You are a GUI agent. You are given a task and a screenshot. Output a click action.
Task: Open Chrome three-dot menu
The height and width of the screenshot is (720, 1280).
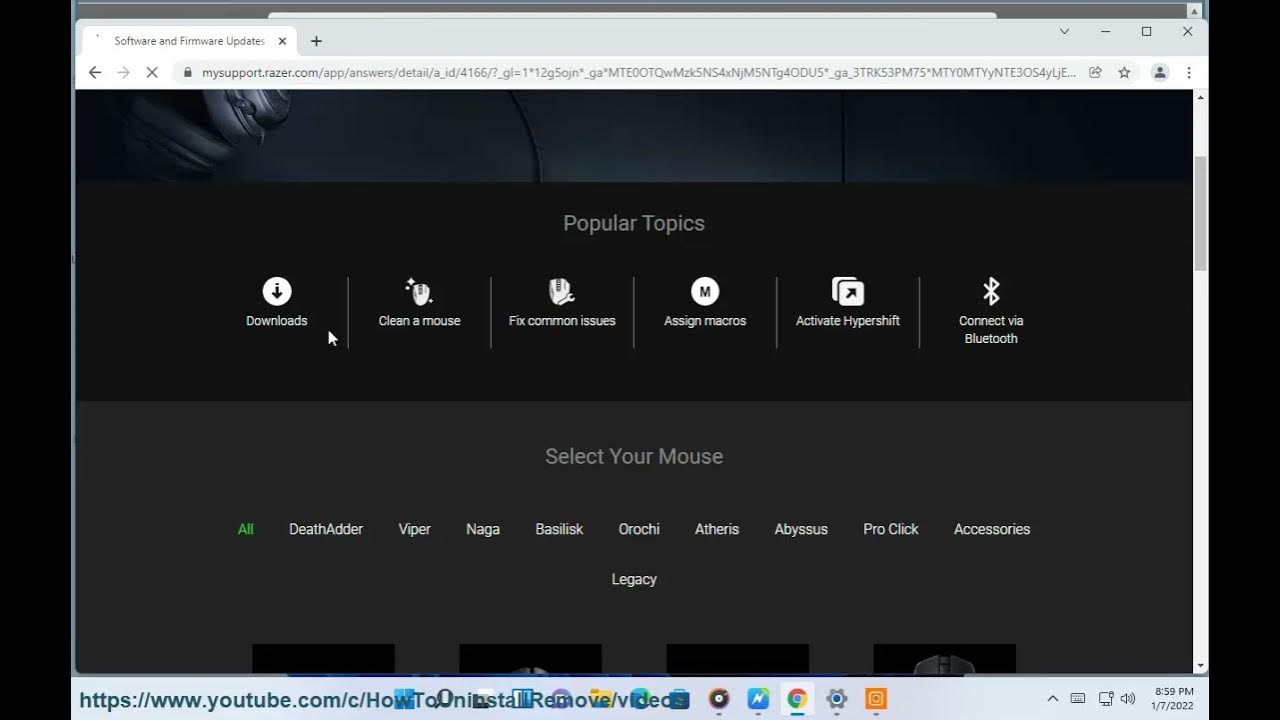pyautogui.click(x=1189, y=72)
